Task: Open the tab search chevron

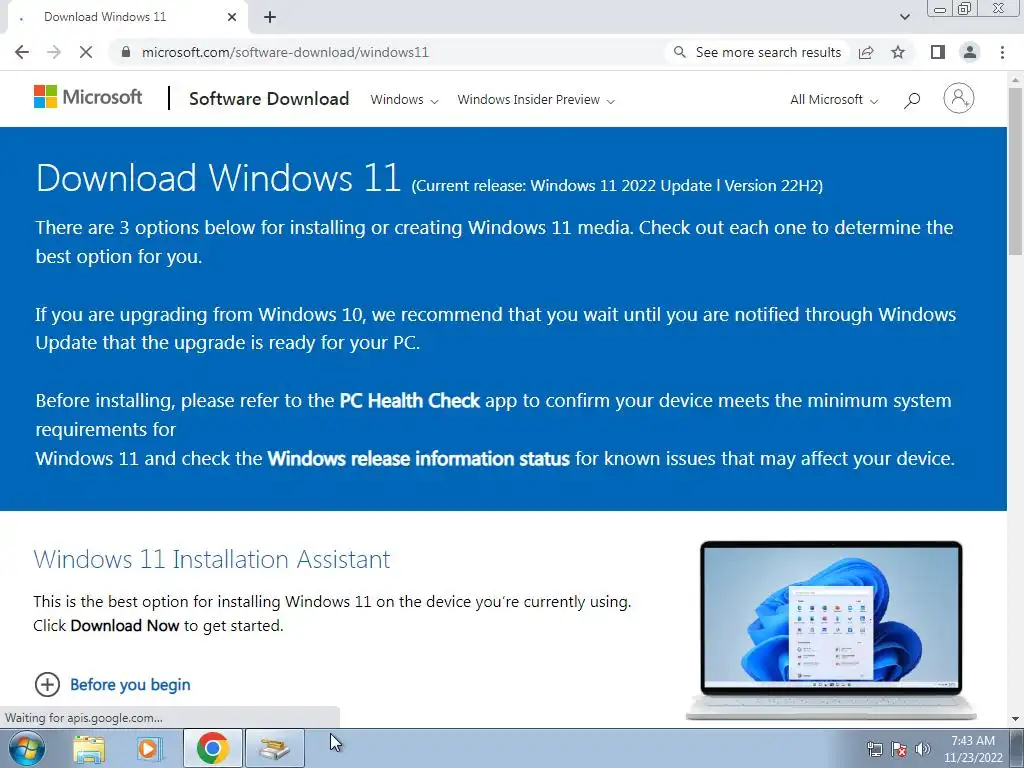Action: pyautogui.click(x=904, y=17)
